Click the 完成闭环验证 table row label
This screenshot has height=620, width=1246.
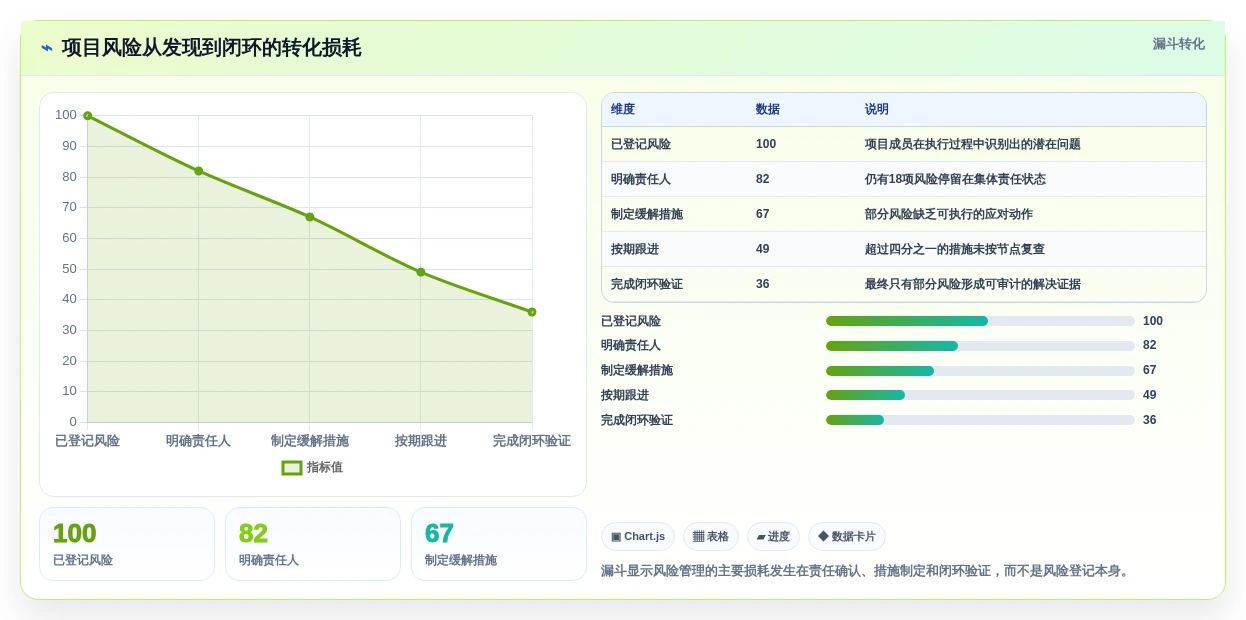[x=647, y=285]
